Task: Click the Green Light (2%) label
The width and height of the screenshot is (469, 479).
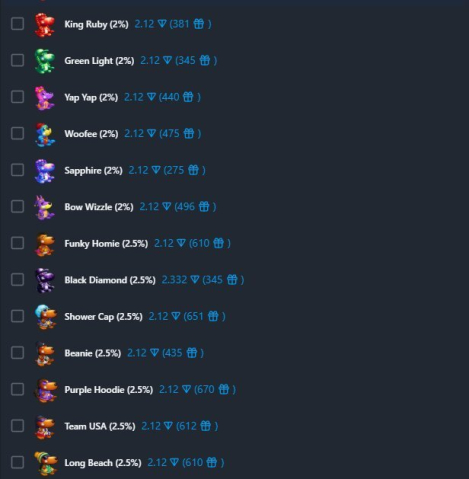Action: 99,61
